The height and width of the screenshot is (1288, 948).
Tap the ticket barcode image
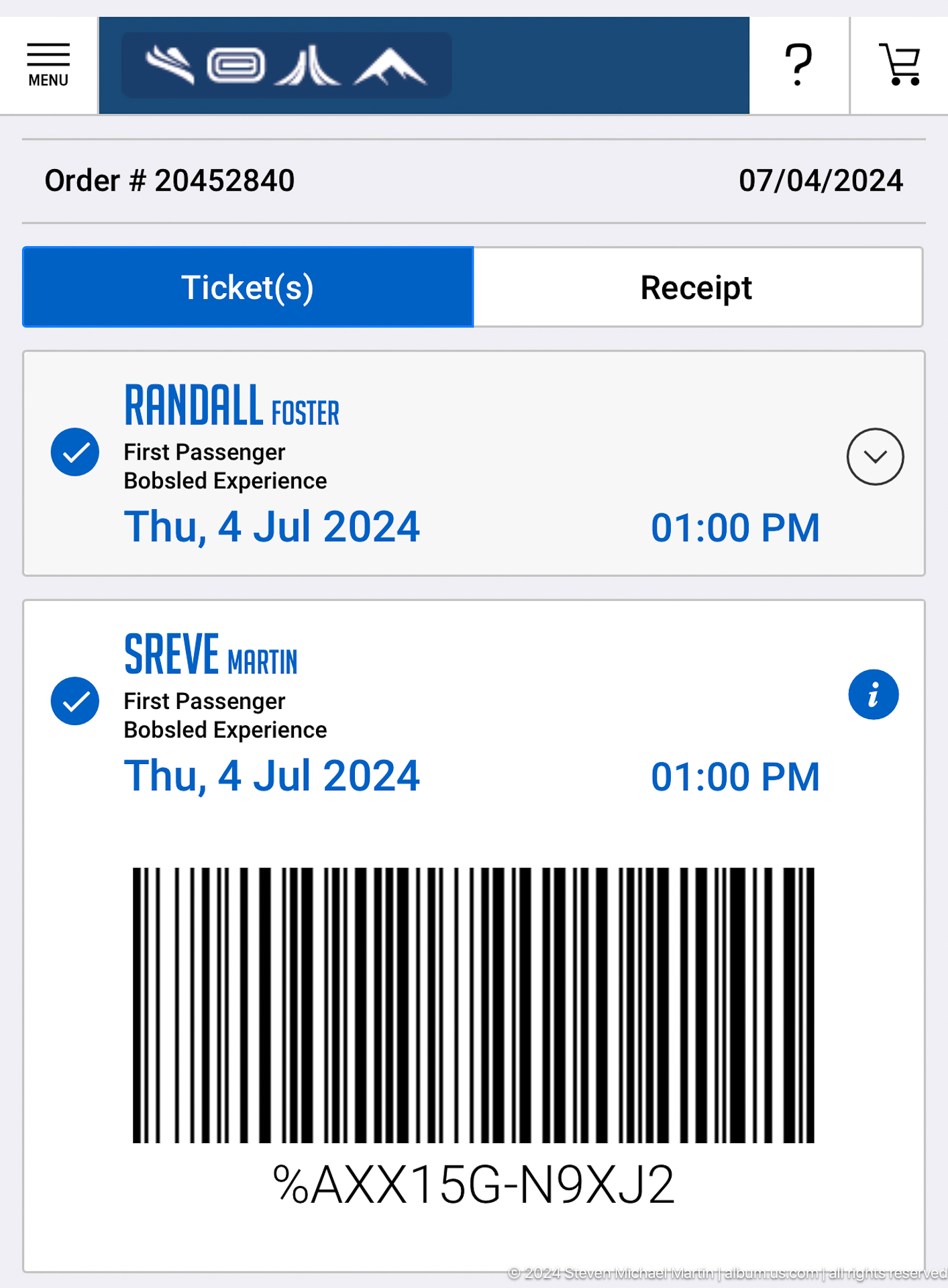[x=473, y=1005]
